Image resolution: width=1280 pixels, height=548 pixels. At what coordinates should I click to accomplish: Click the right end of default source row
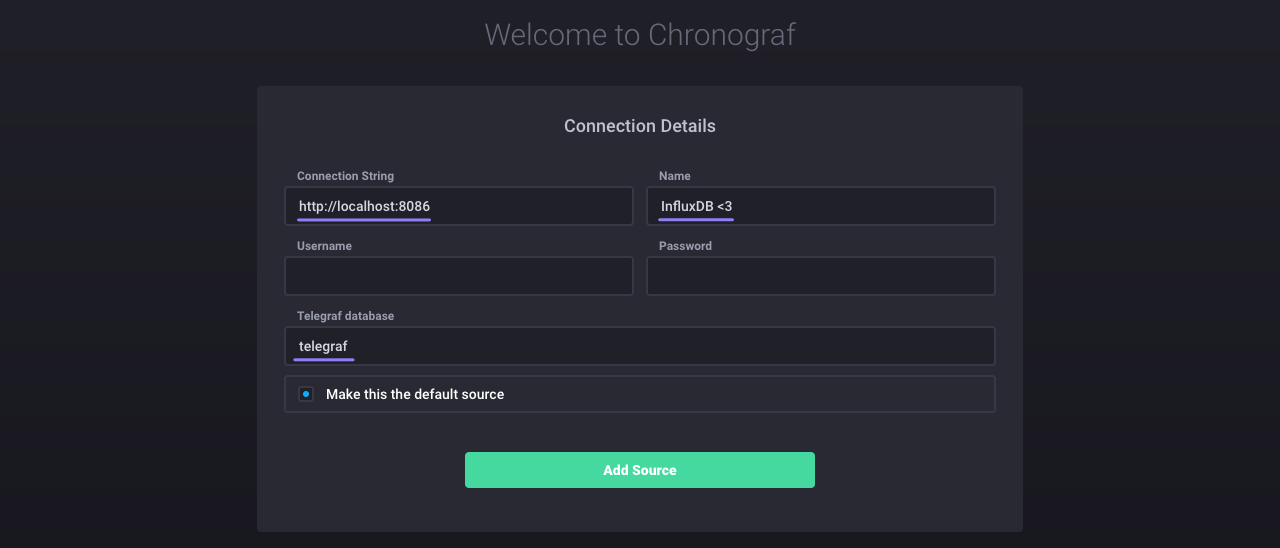[x=960, y=394]
